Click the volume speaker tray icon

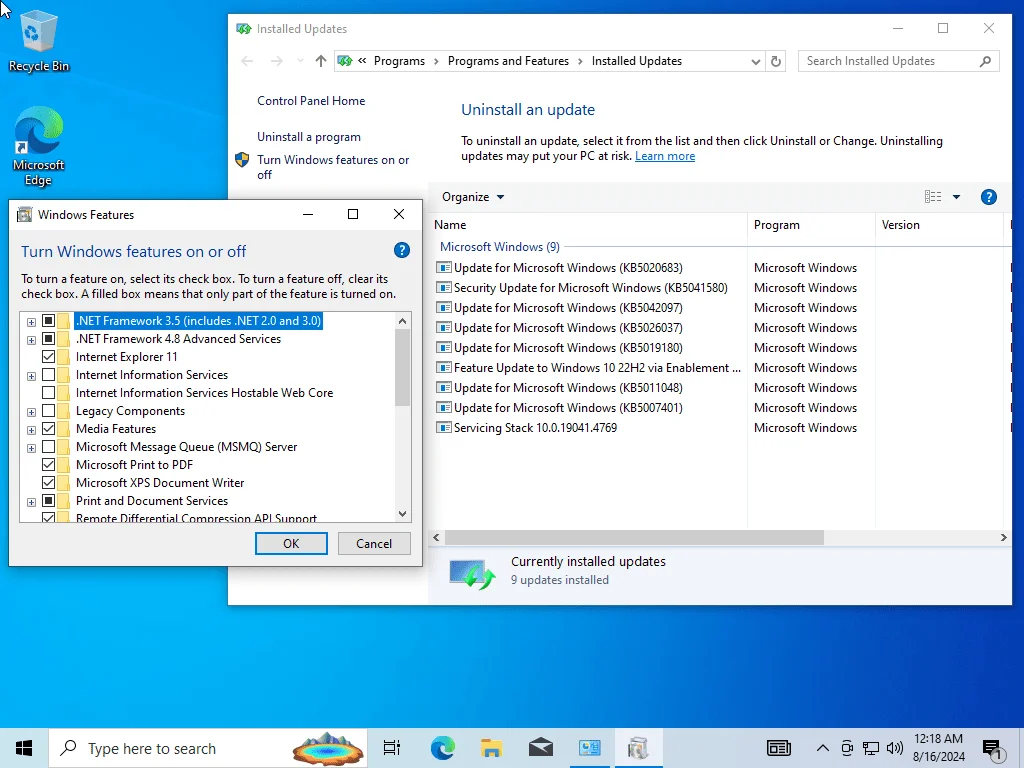[895, 748]
